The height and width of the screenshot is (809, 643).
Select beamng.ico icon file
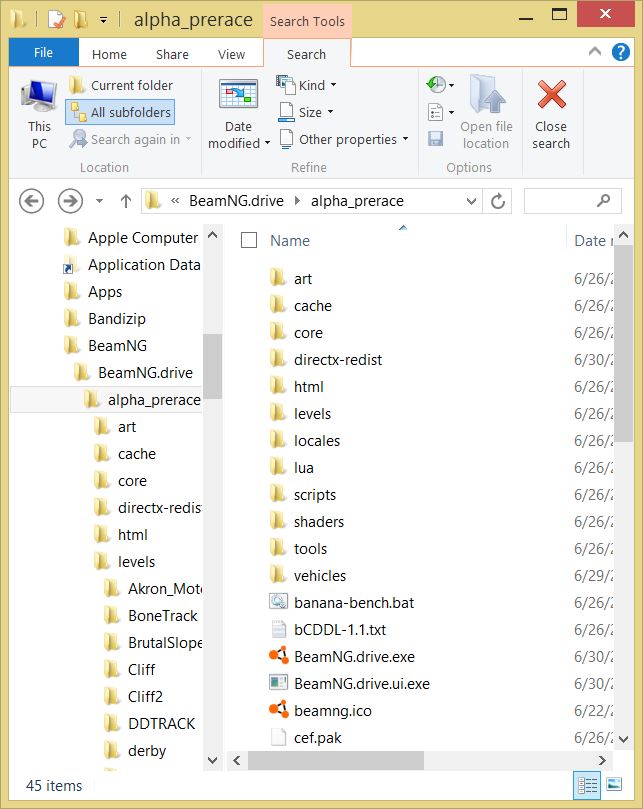click(x=279, y=709)
